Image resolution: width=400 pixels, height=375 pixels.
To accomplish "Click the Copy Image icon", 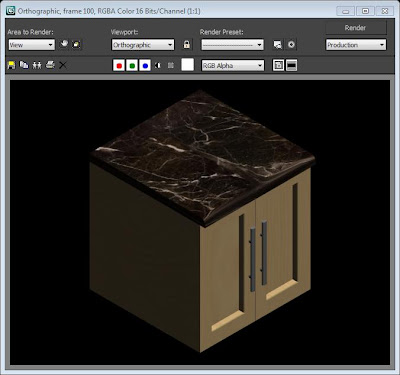I will click(x=24, y=65).
